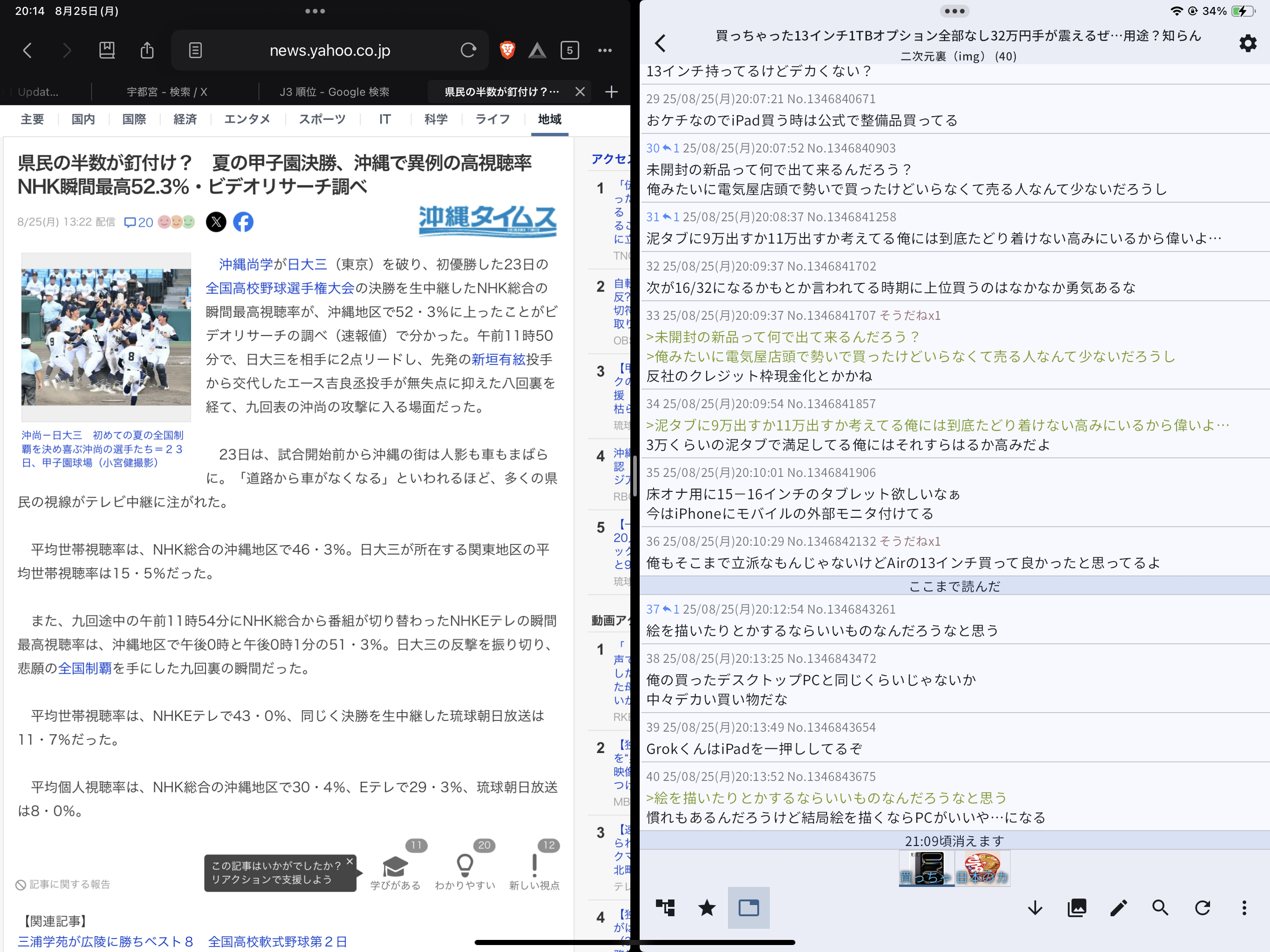Open the baseball team photo thumbnail
This screenshot has width=1270, height=952.
point(106,337)
